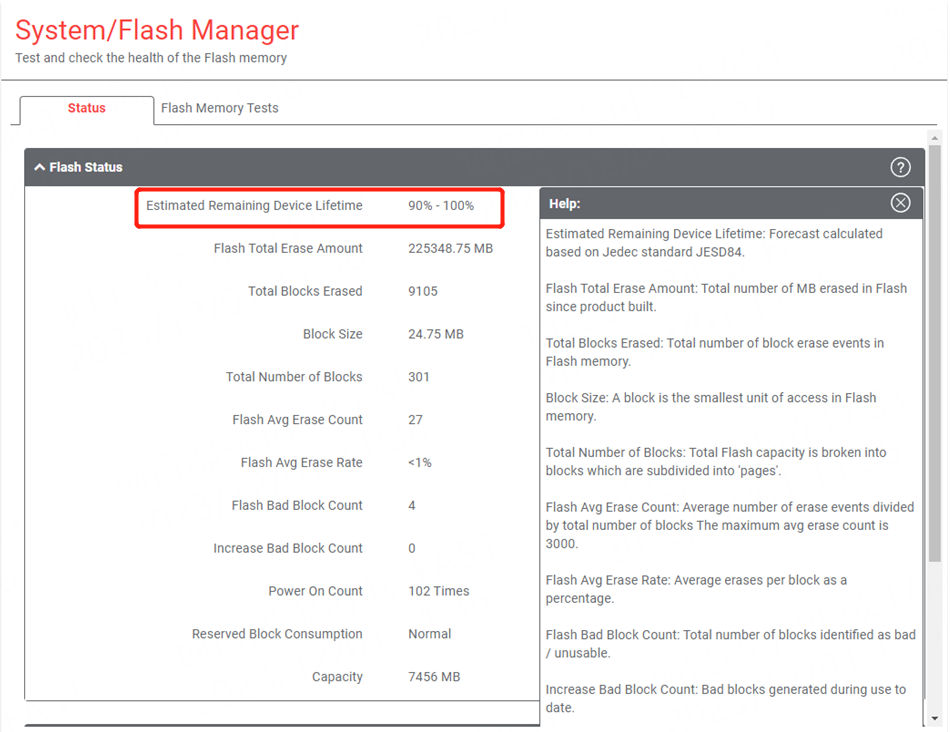The image size is (950, 732).
Task: Click the Capacity 7456 MB value
Action: click(434, 677)
